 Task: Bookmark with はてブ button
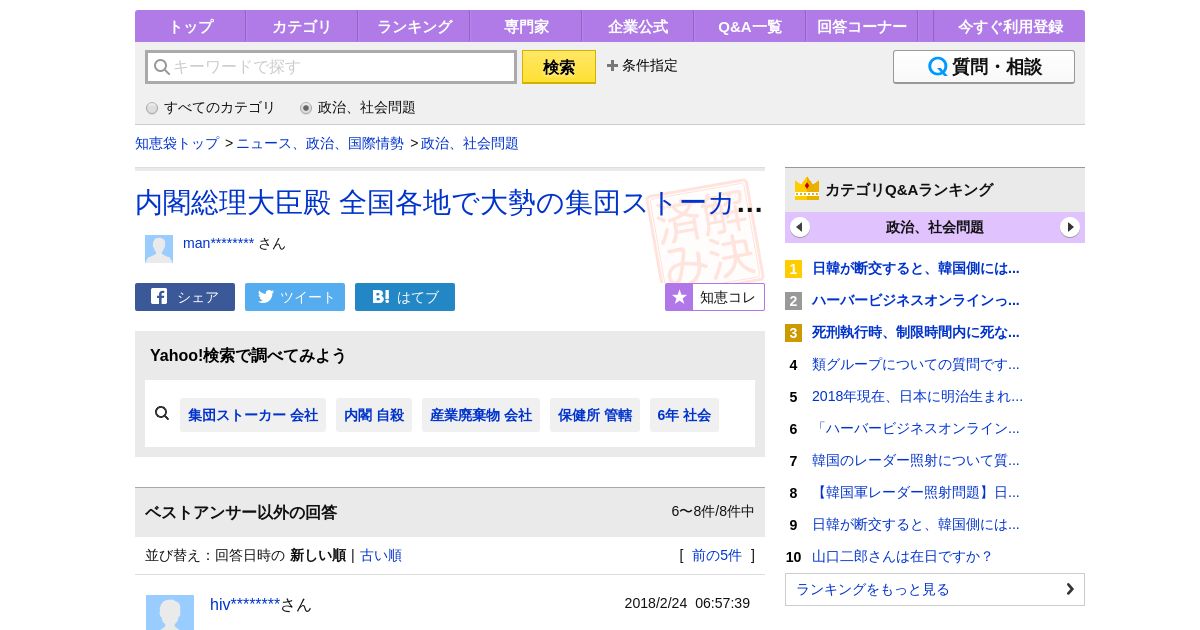[x=405, y=297]
